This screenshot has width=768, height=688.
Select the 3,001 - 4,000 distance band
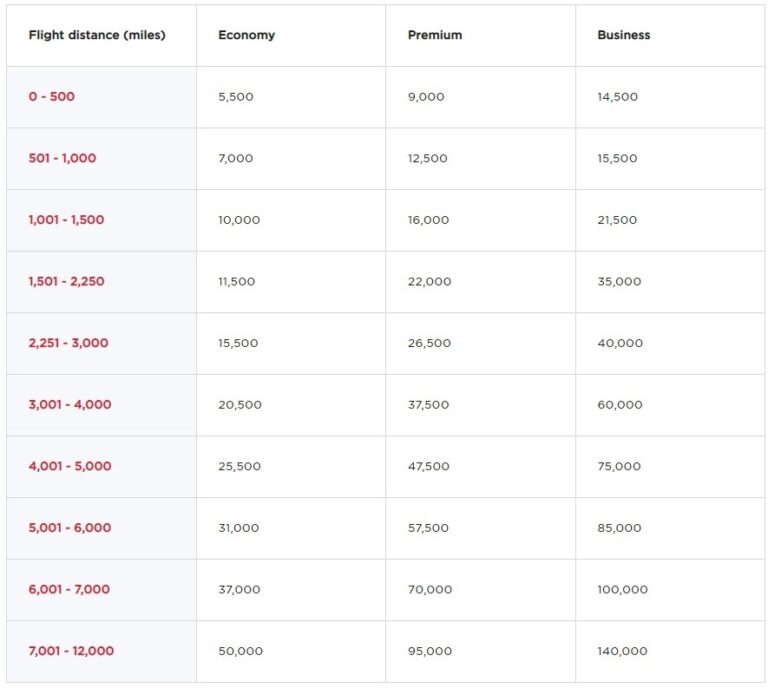70,405
